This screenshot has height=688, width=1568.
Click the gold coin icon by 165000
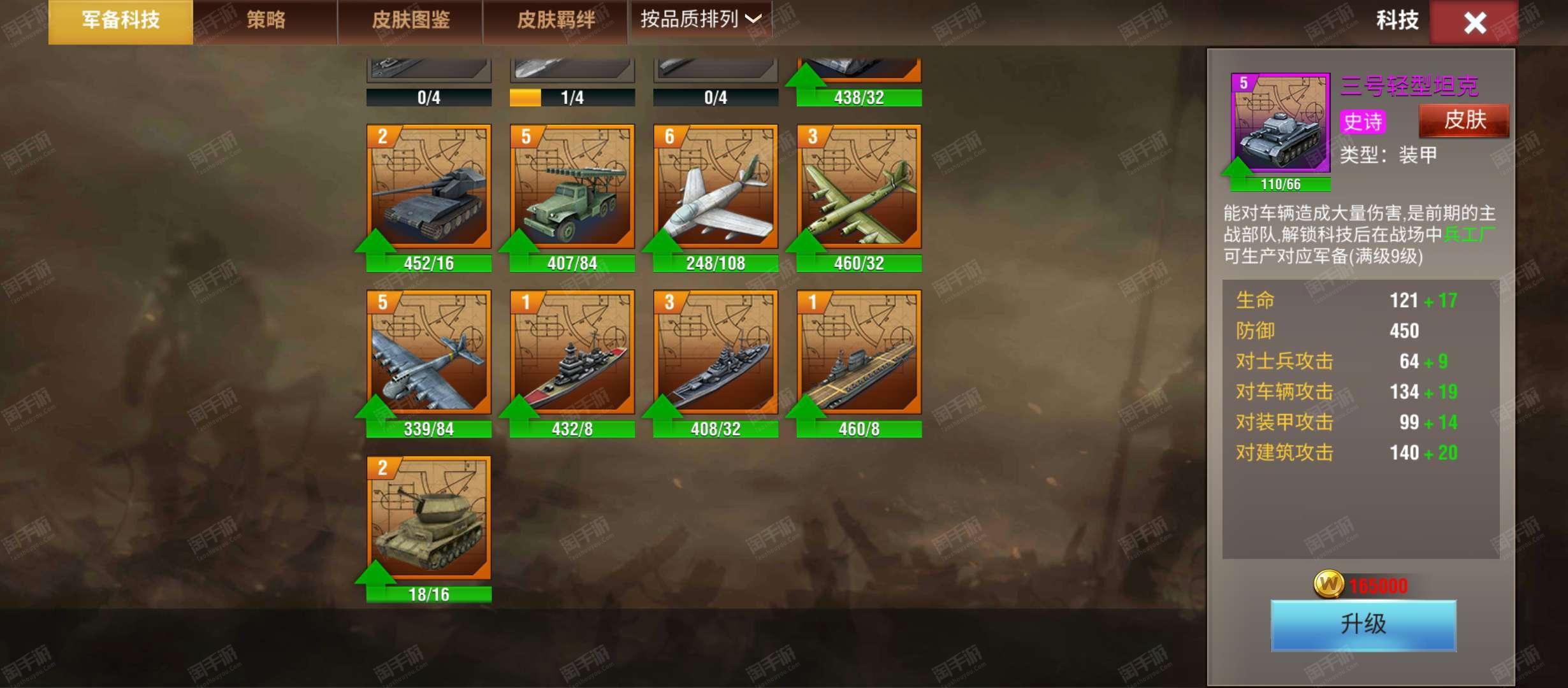(1329, 584)
